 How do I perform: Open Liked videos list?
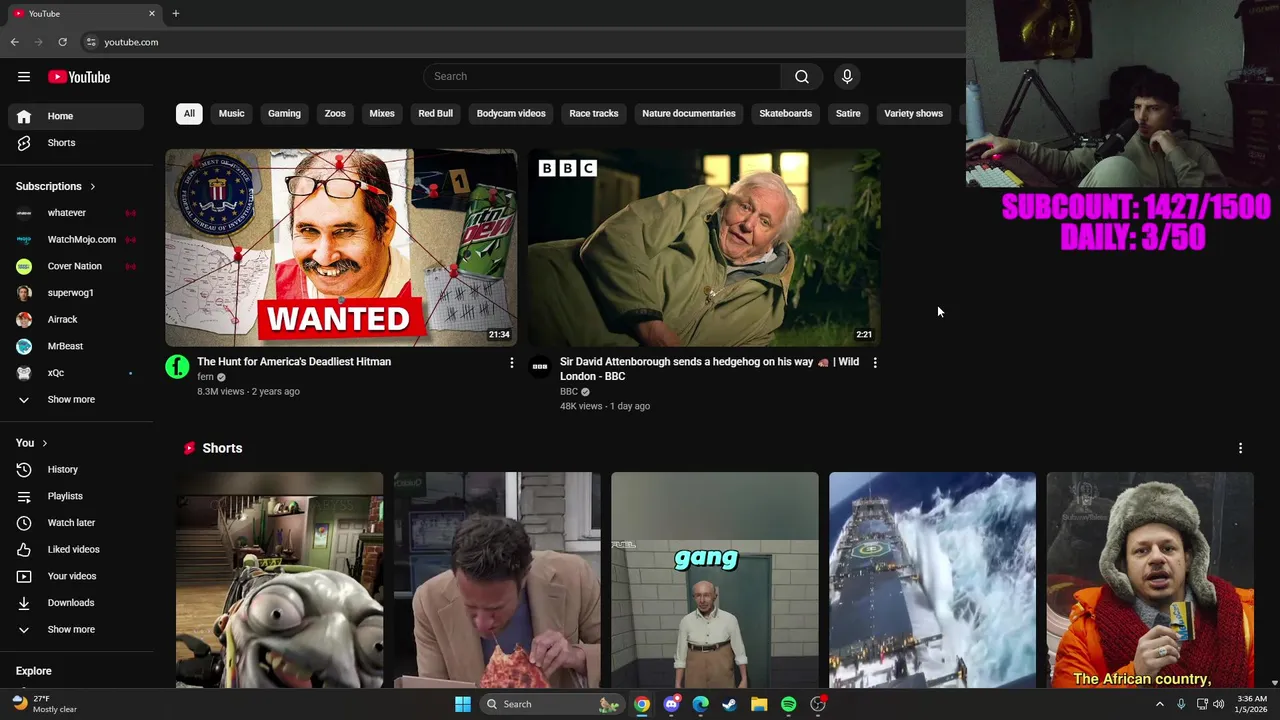click(x=76, y=549)
